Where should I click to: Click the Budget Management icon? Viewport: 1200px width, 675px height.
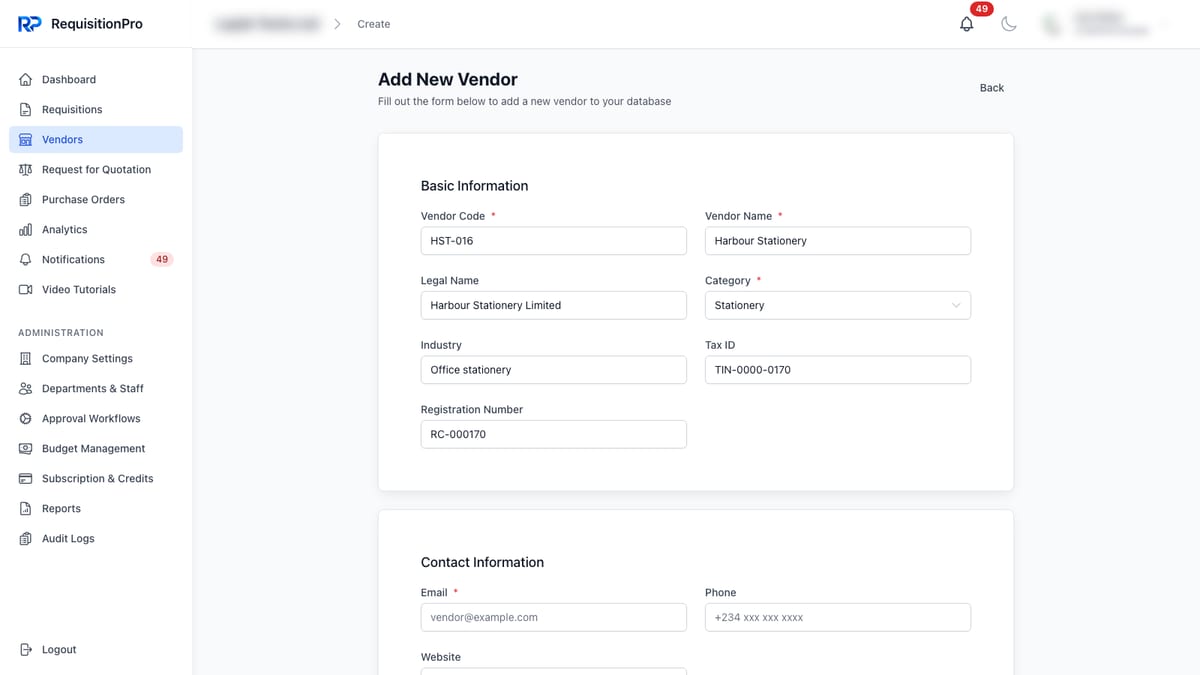(x=26, y=449)
